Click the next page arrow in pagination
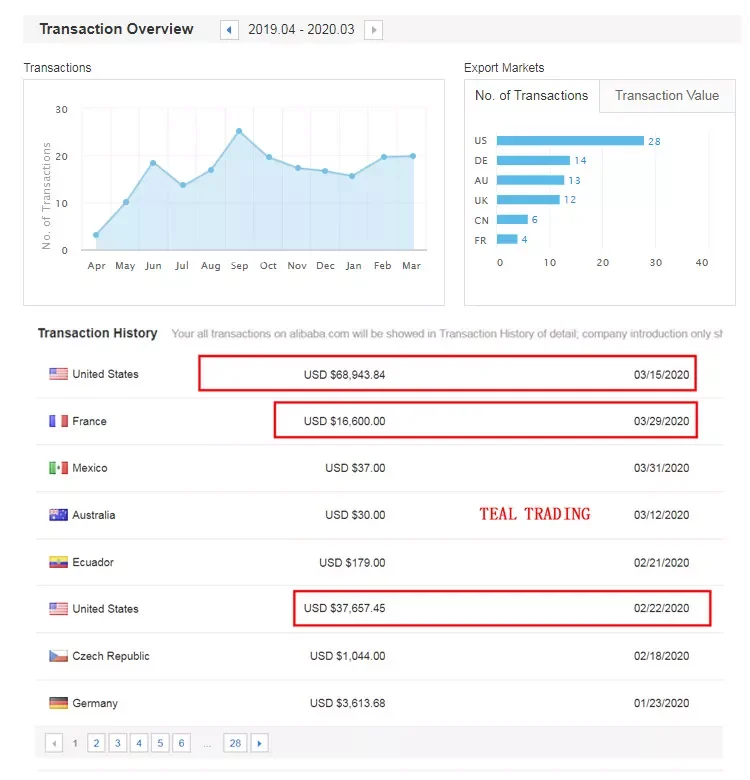750x780 pixels. 260,743
